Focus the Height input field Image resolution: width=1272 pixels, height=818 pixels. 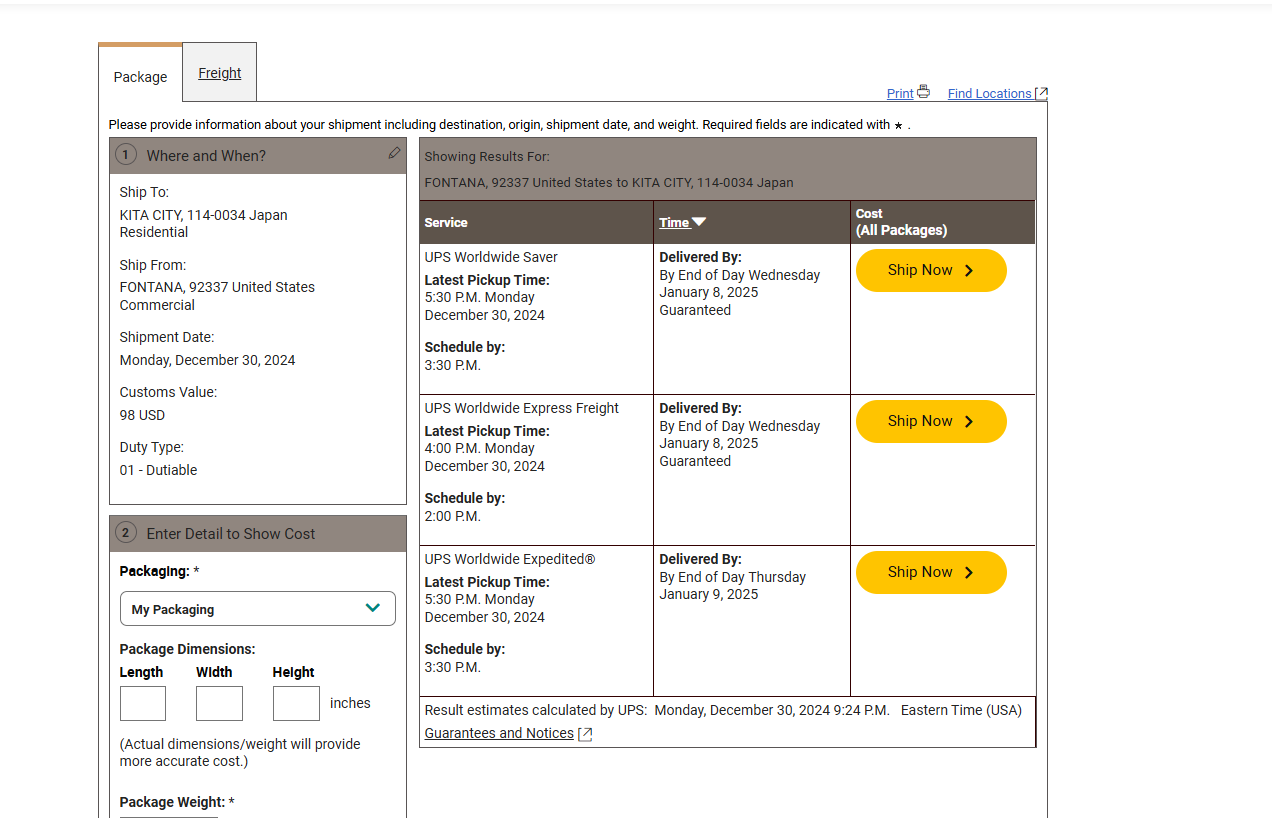coord(296,703)
